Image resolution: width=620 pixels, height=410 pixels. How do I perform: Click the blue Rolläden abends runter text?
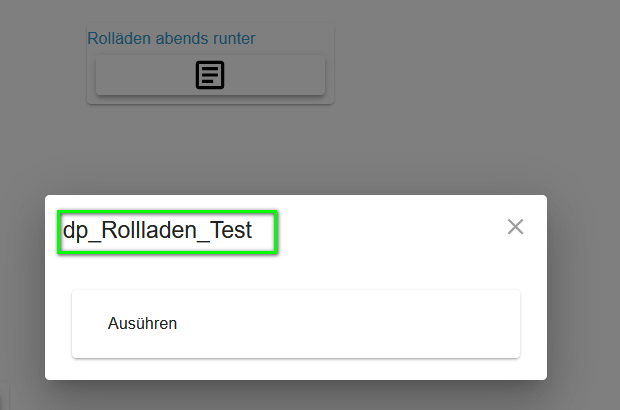coord(172,39)
